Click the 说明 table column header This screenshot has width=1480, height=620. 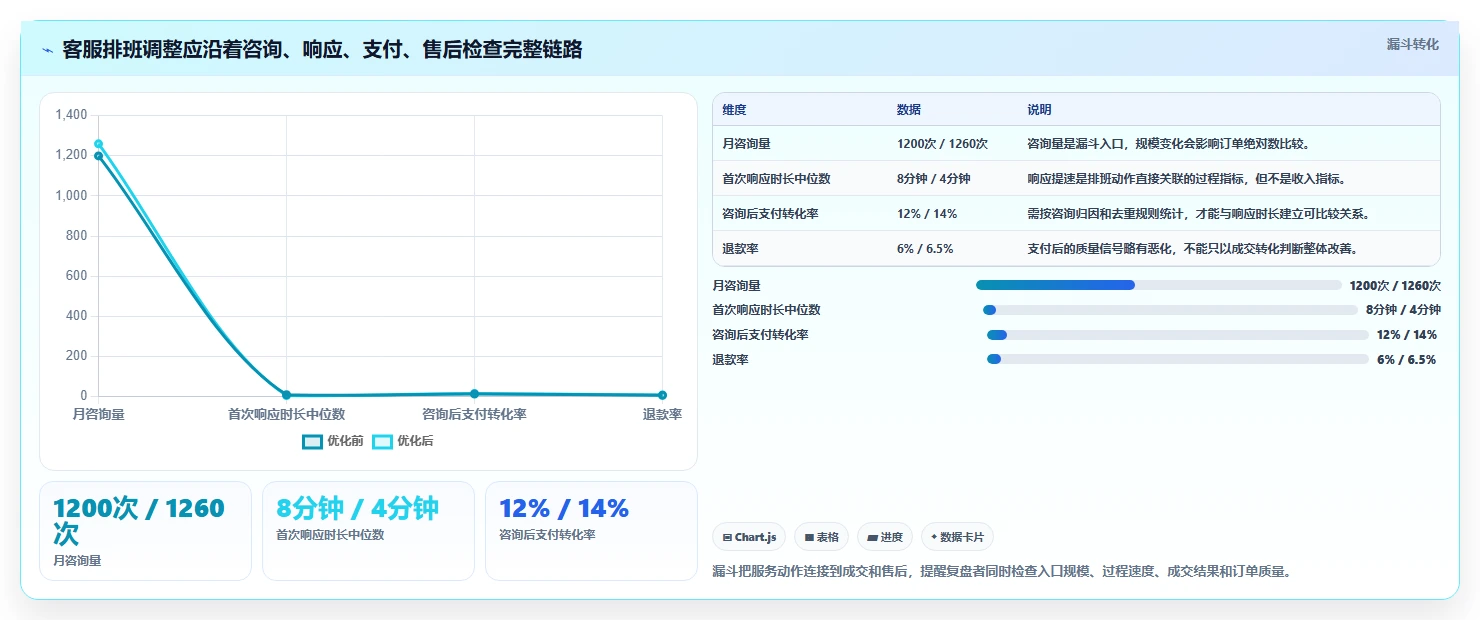click(x=1039, y=110)
